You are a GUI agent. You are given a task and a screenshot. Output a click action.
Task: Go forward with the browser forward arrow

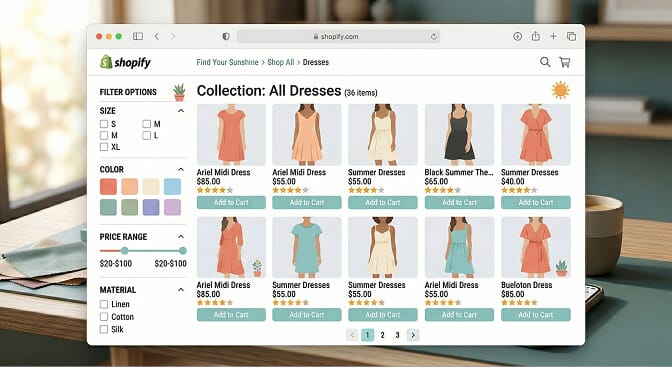coord(173,36)
